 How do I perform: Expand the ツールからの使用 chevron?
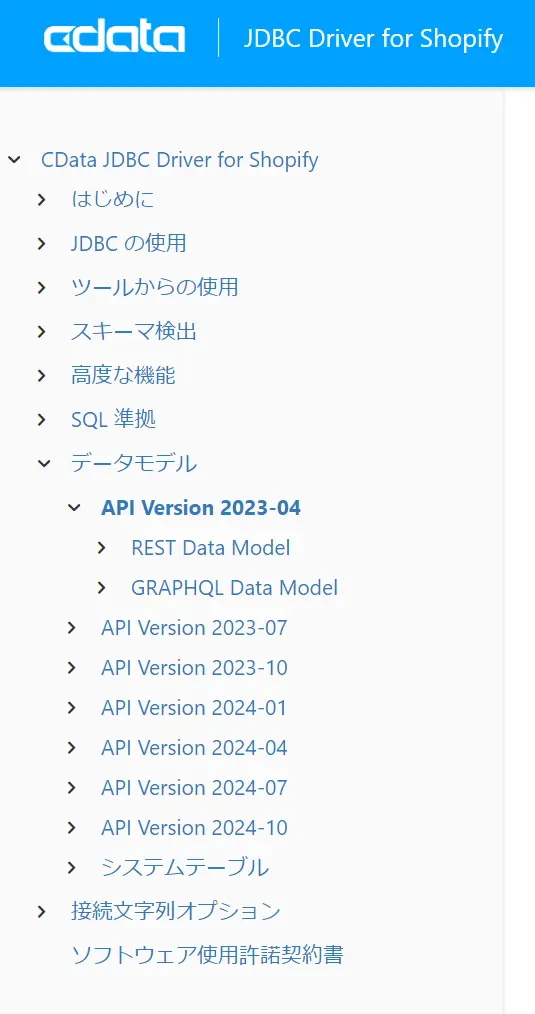tap(42, 288)
